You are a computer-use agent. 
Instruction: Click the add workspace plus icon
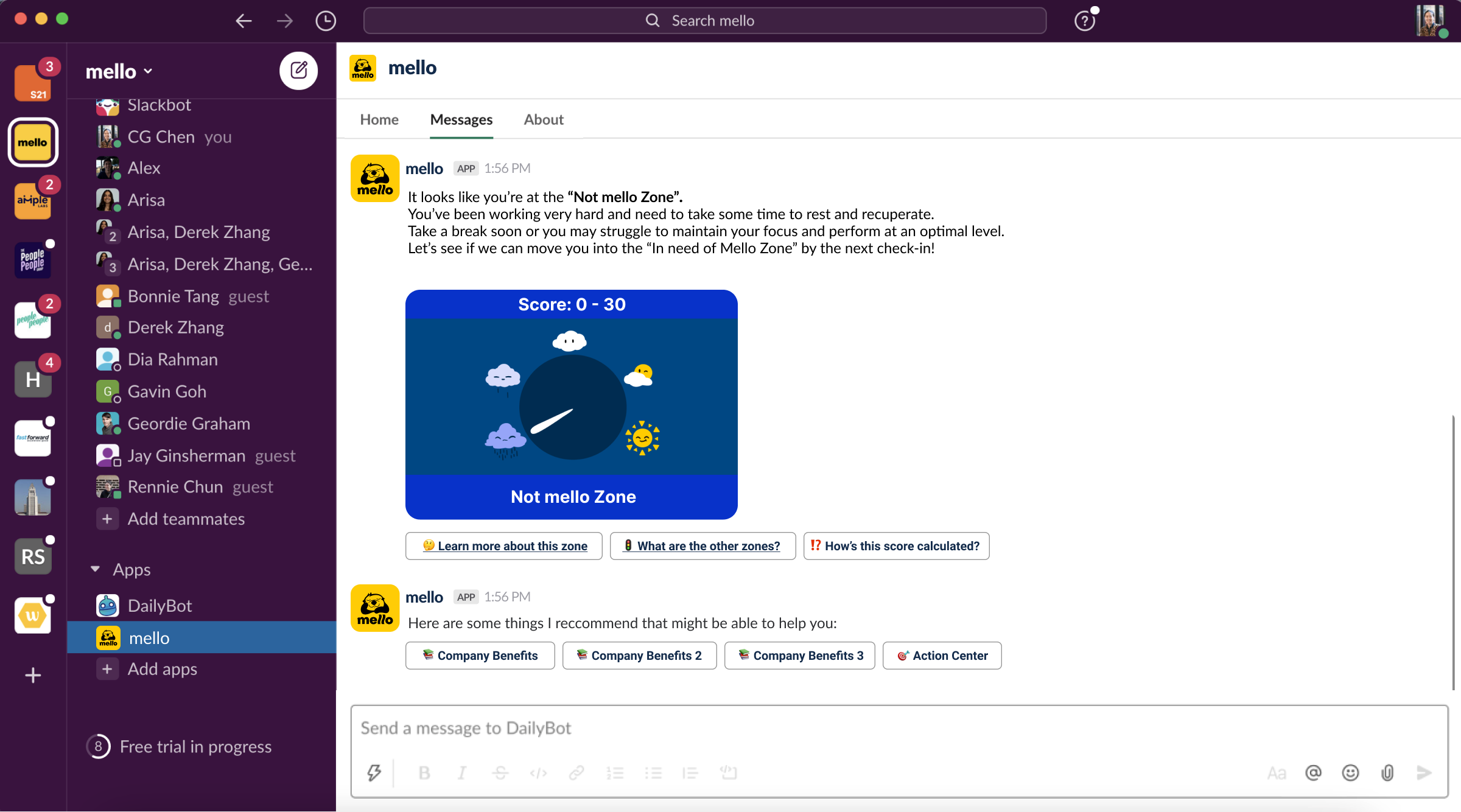33,675
